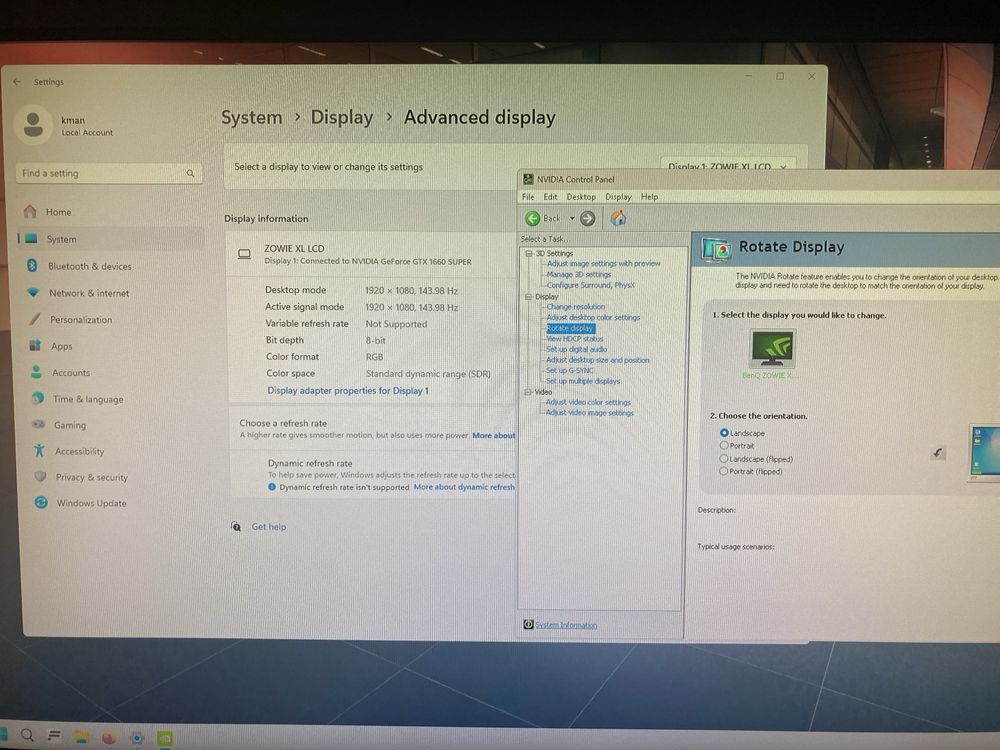Open File Explorer from the taskbar
This screenshot has width=1000, height=750.
81,737
